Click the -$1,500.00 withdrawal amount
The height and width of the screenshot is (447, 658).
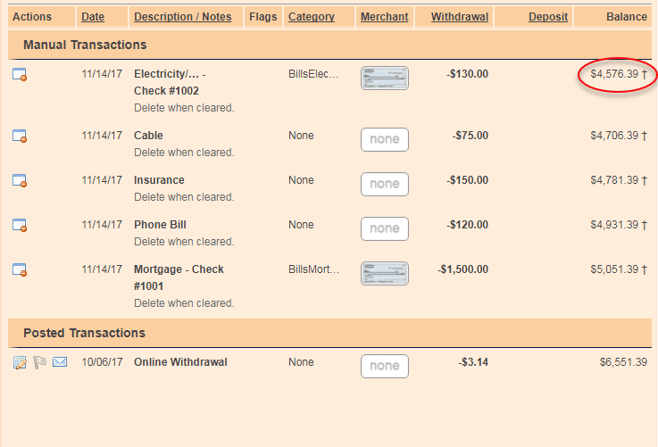(x=463, y=269)
